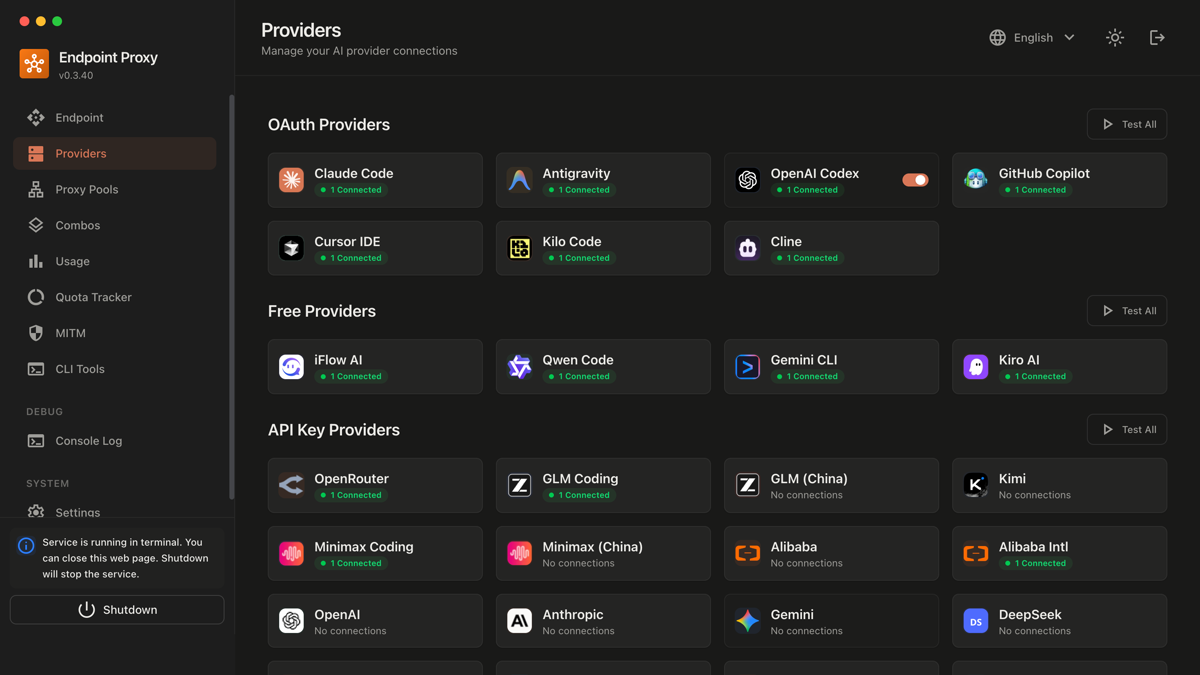Open the English language dropdown
1200x675 pixels.
tap(1032, 38)
